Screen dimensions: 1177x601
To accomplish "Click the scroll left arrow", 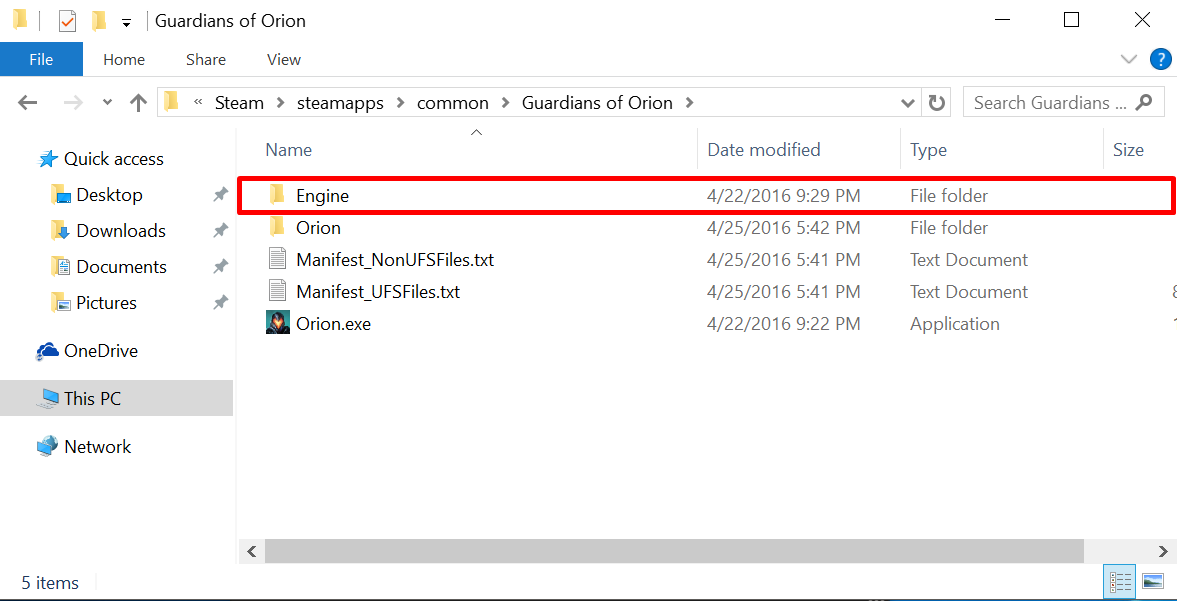I will coord(251,551).
